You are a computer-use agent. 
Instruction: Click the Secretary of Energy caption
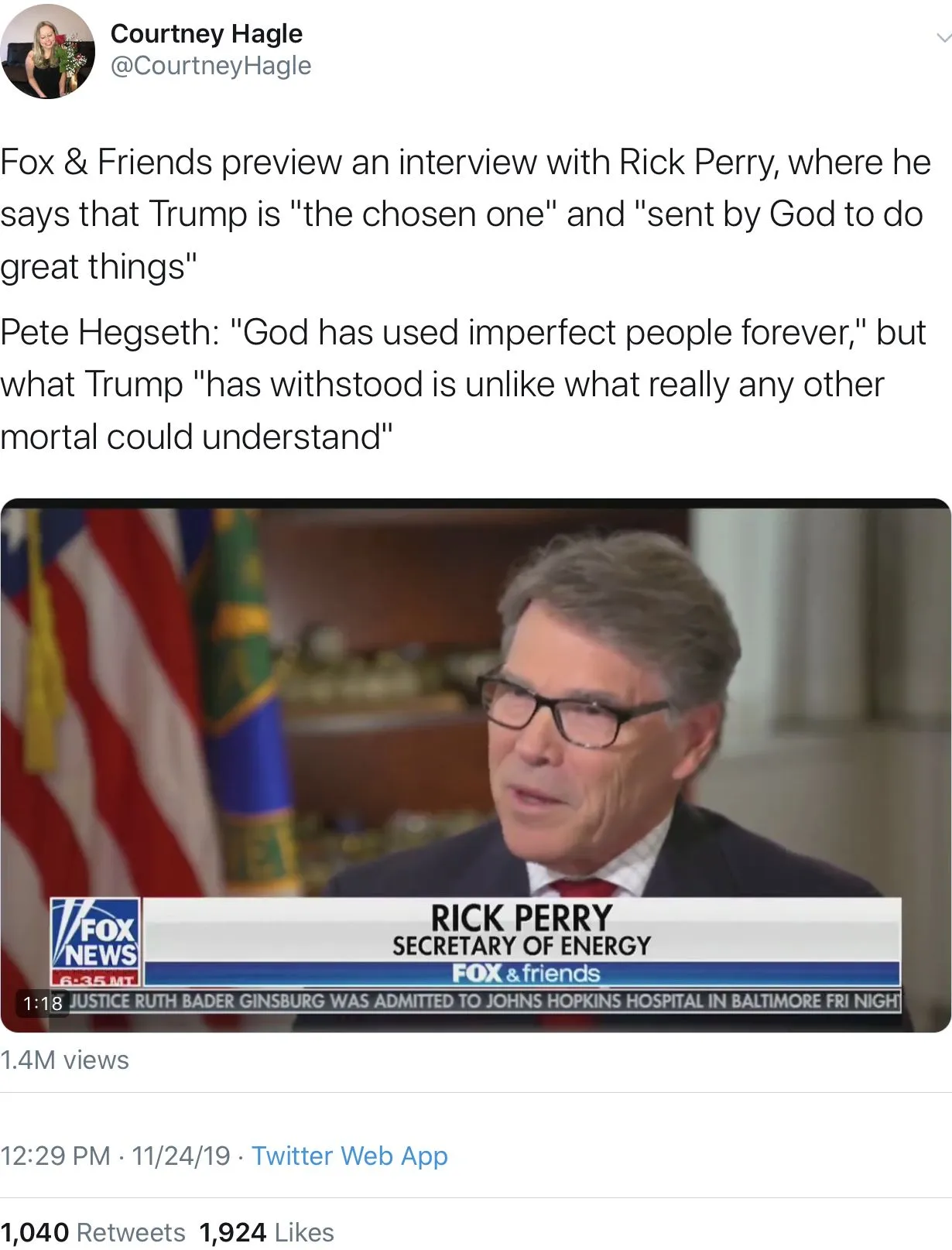coord(522,946)
